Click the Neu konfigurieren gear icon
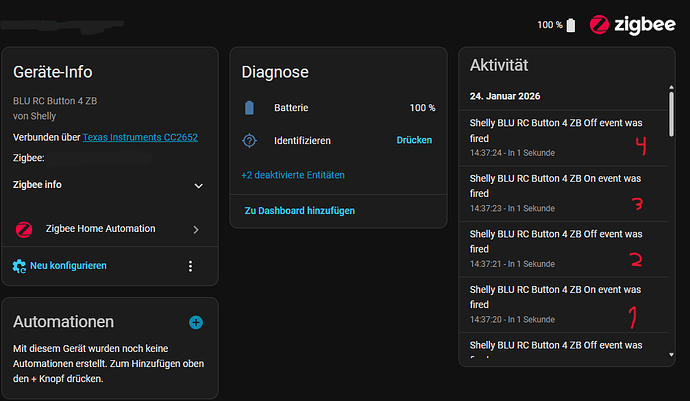This screenshot has width=690, height=401. [x=19, y=266]
